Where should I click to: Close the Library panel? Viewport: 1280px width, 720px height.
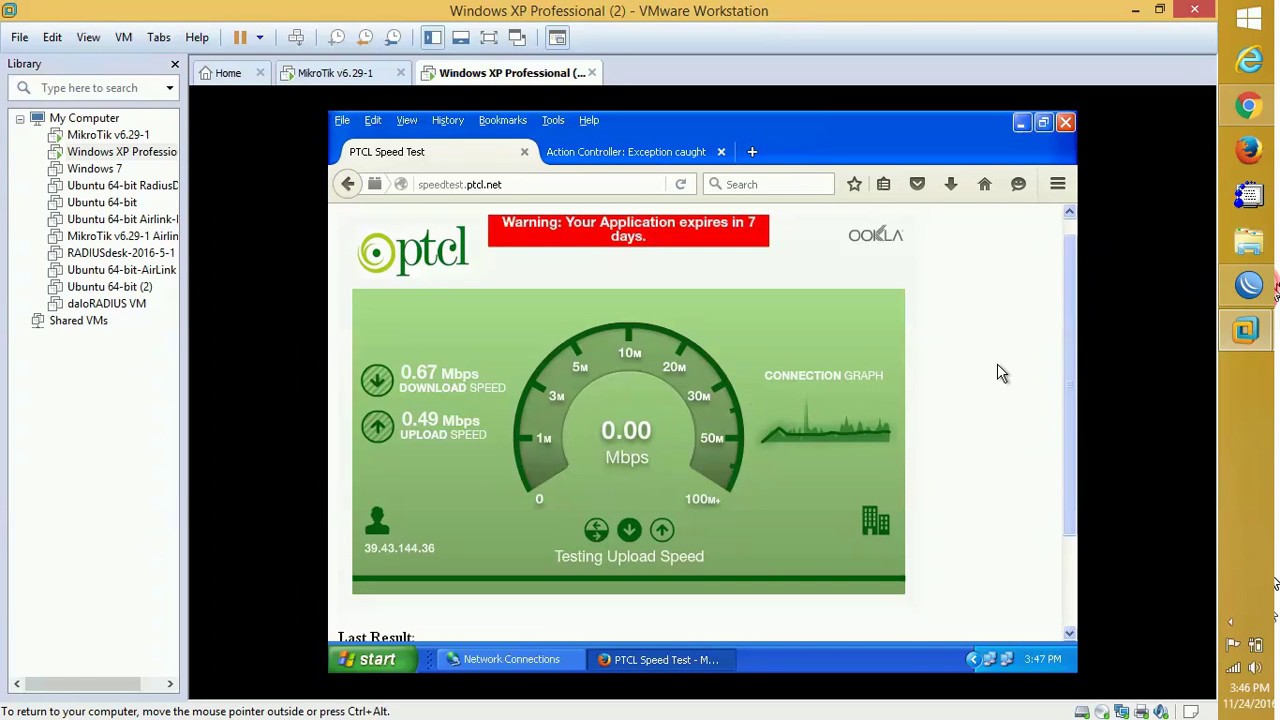(175, 64)
